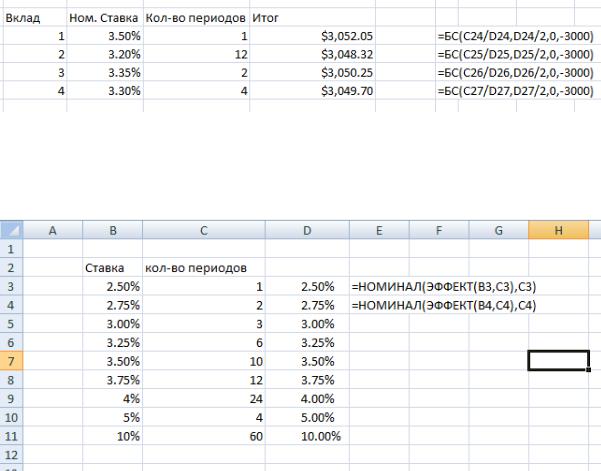Click cell D7 showing 3.50%
The width and height of the screenshot is (601, 471).
[307, 361]
